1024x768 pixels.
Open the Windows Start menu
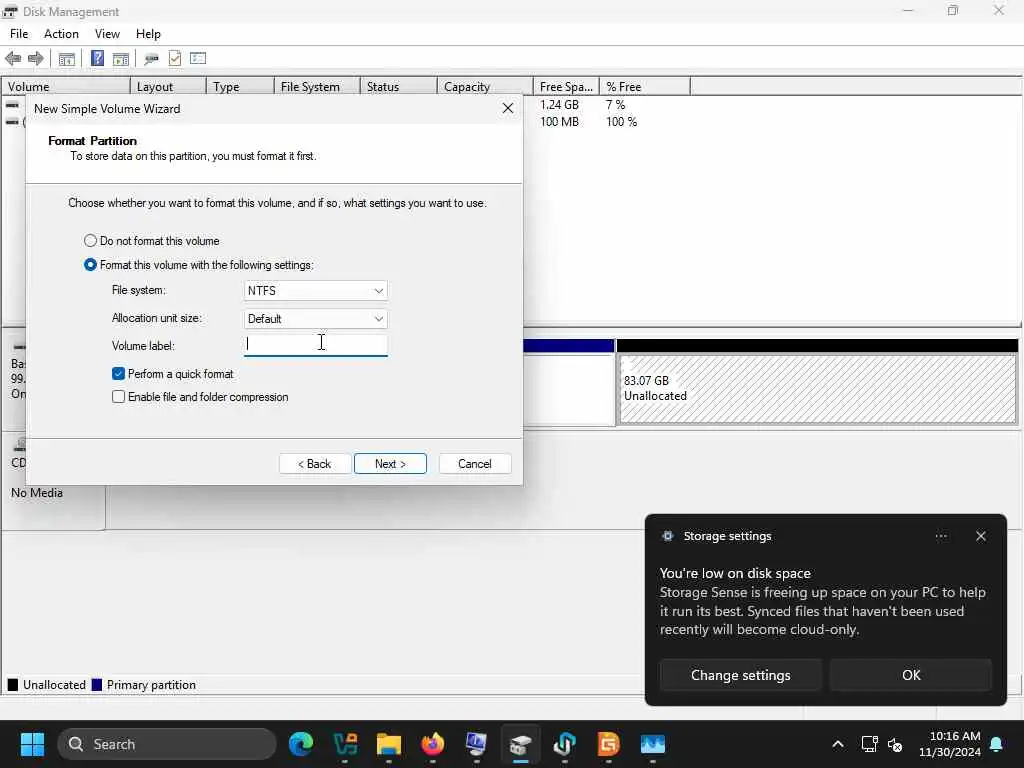pos(32,744)
